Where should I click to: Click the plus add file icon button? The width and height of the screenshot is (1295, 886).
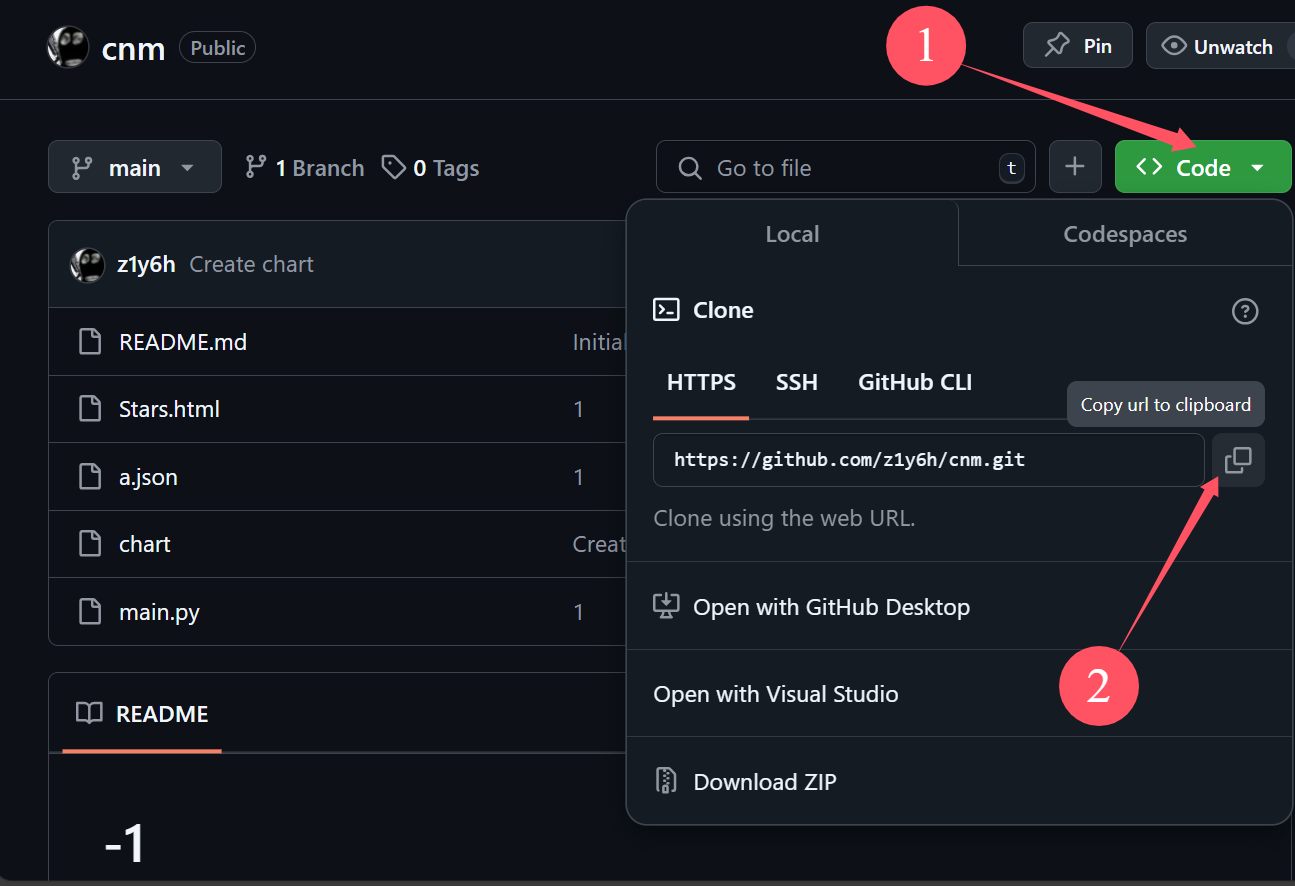(x=1075, y=167)
